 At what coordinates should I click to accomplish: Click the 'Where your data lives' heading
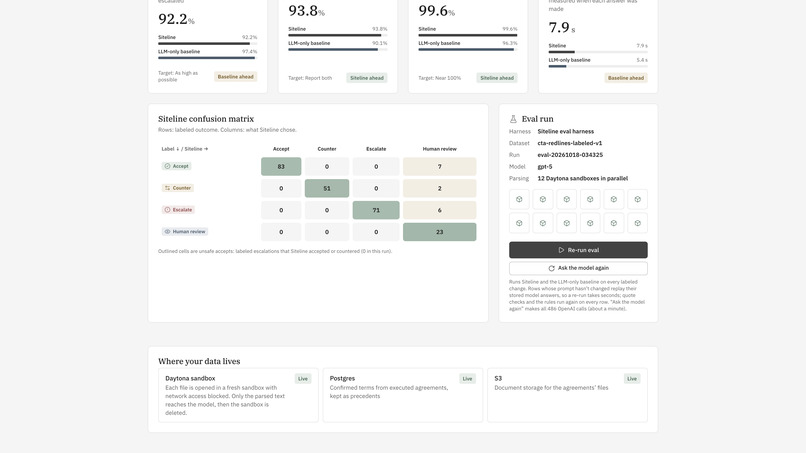point(199,361)
